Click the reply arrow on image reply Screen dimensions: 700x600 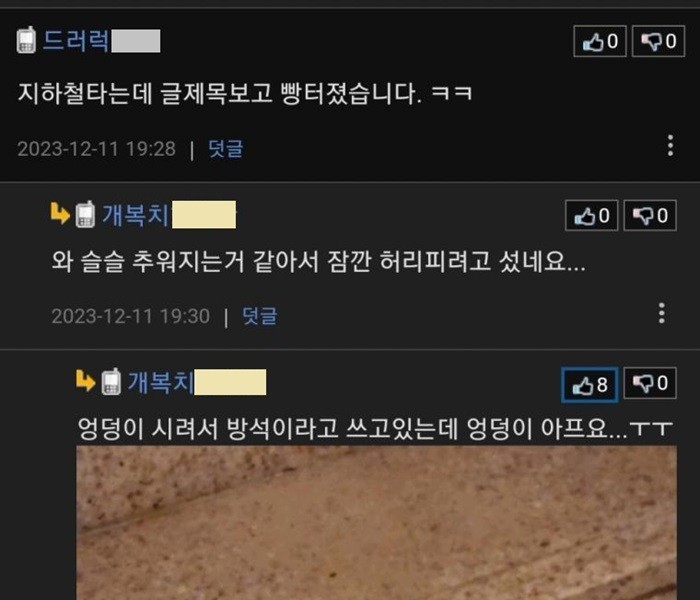tap(85, 380)
